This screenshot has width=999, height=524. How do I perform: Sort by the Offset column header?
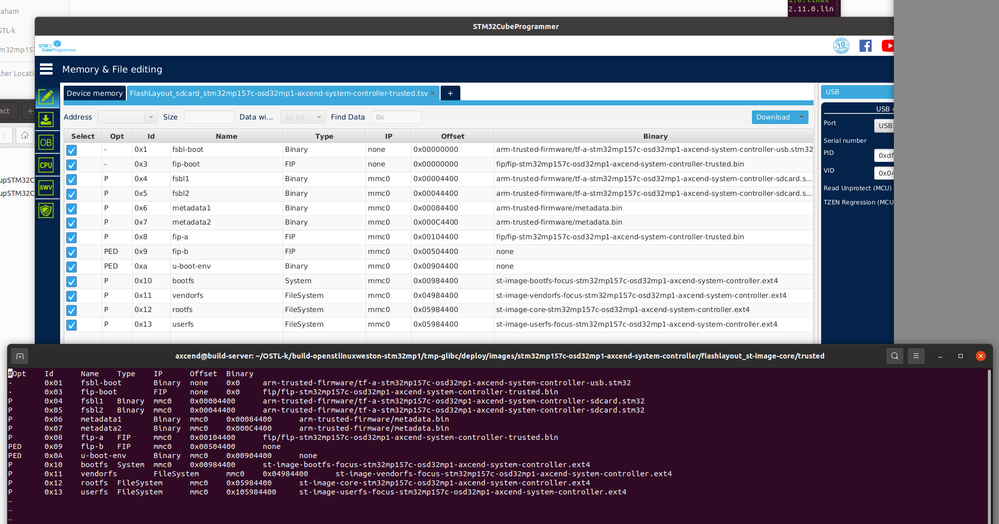(x=452, y=136)
